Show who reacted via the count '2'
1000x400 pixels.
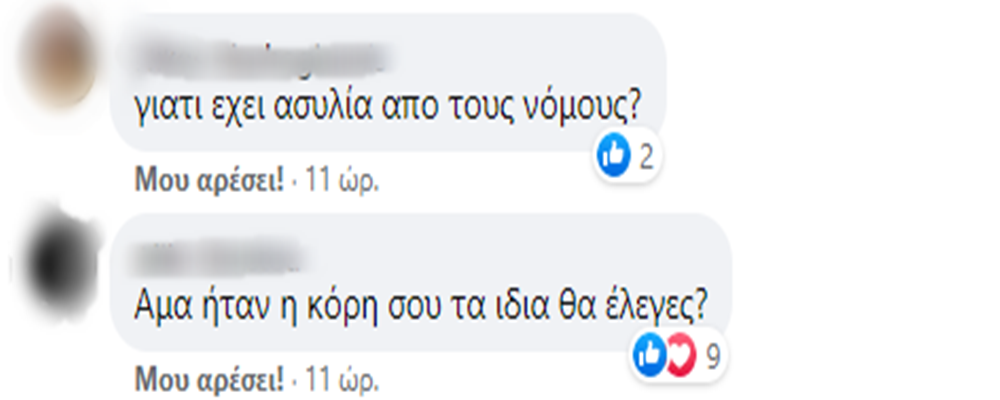pyautogui.click(x=646, y=157)
